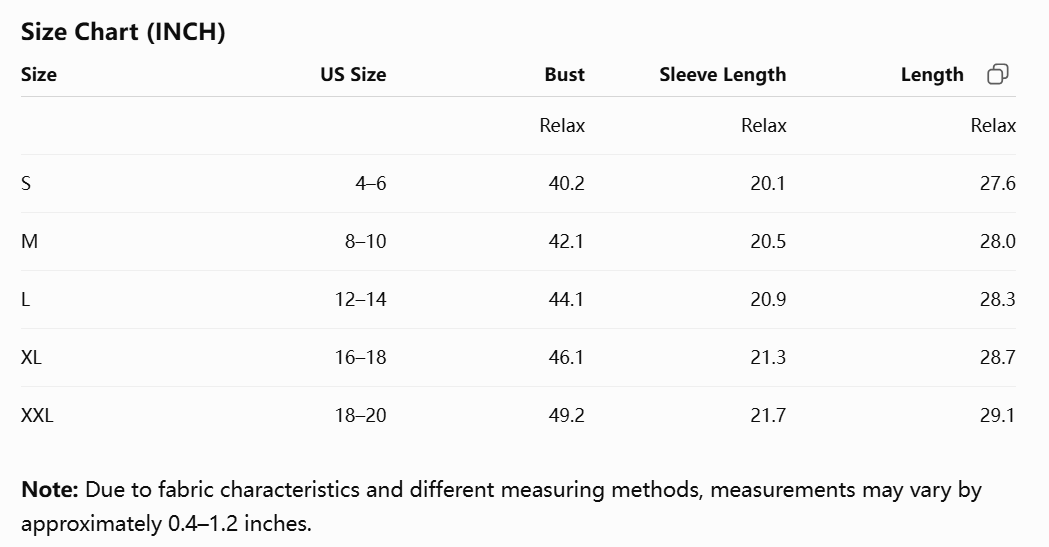
Task: Select sleeve length value 20.5
Action: click(x=768, y=241)
